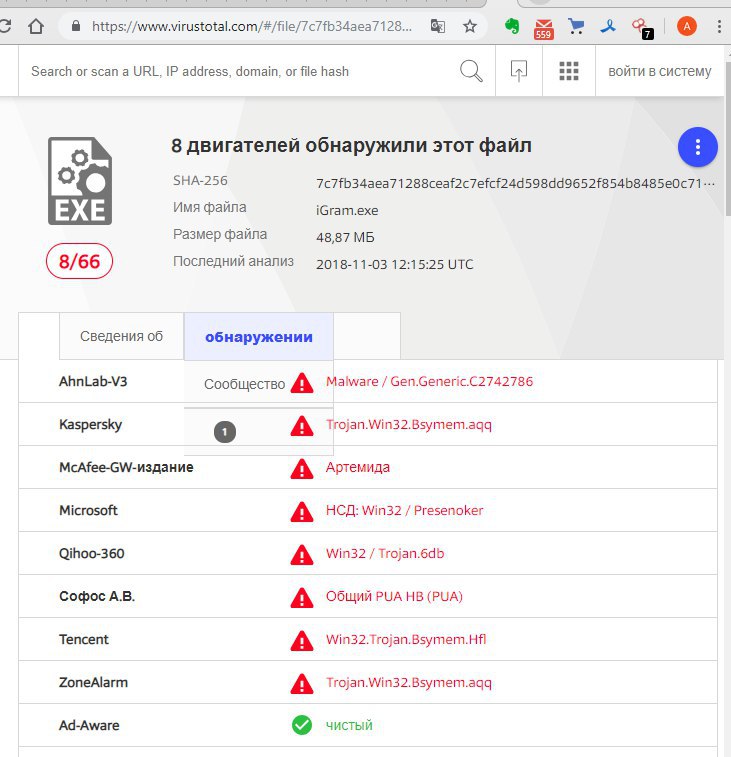Click warning icon in Софос А.В. row
The width and height of the screenshot is (731, 757).
(x=302, y=598)
